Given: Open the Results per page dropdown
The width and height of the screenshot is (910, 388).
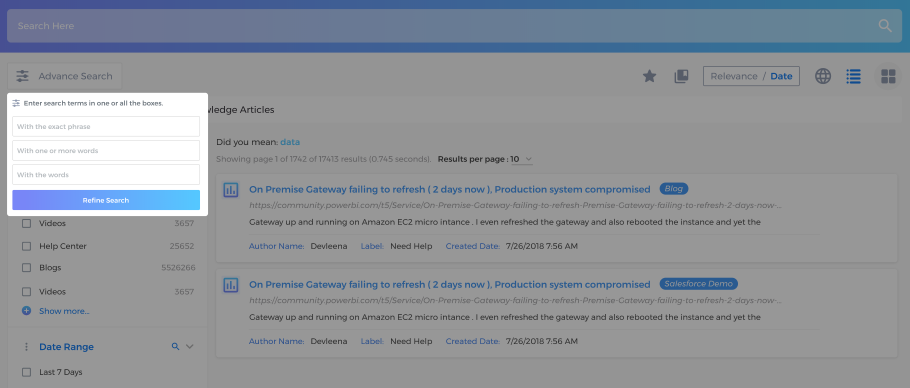Looking at the screenshot, I should (x=522, y=159).
